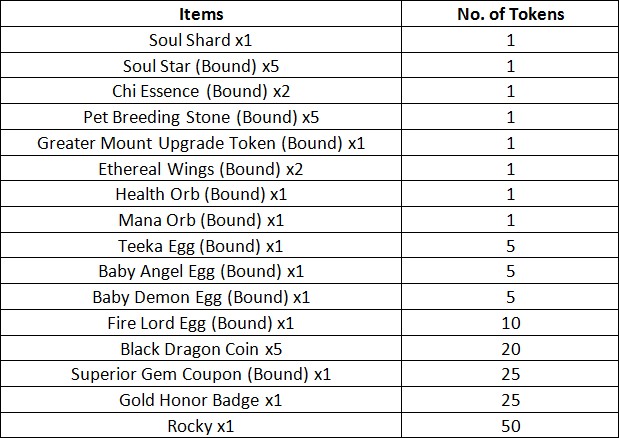Viewport: 619px width, 438px height.
Task: Click the Health Orb (Bound) x1 cell
Action: [201, 194]
